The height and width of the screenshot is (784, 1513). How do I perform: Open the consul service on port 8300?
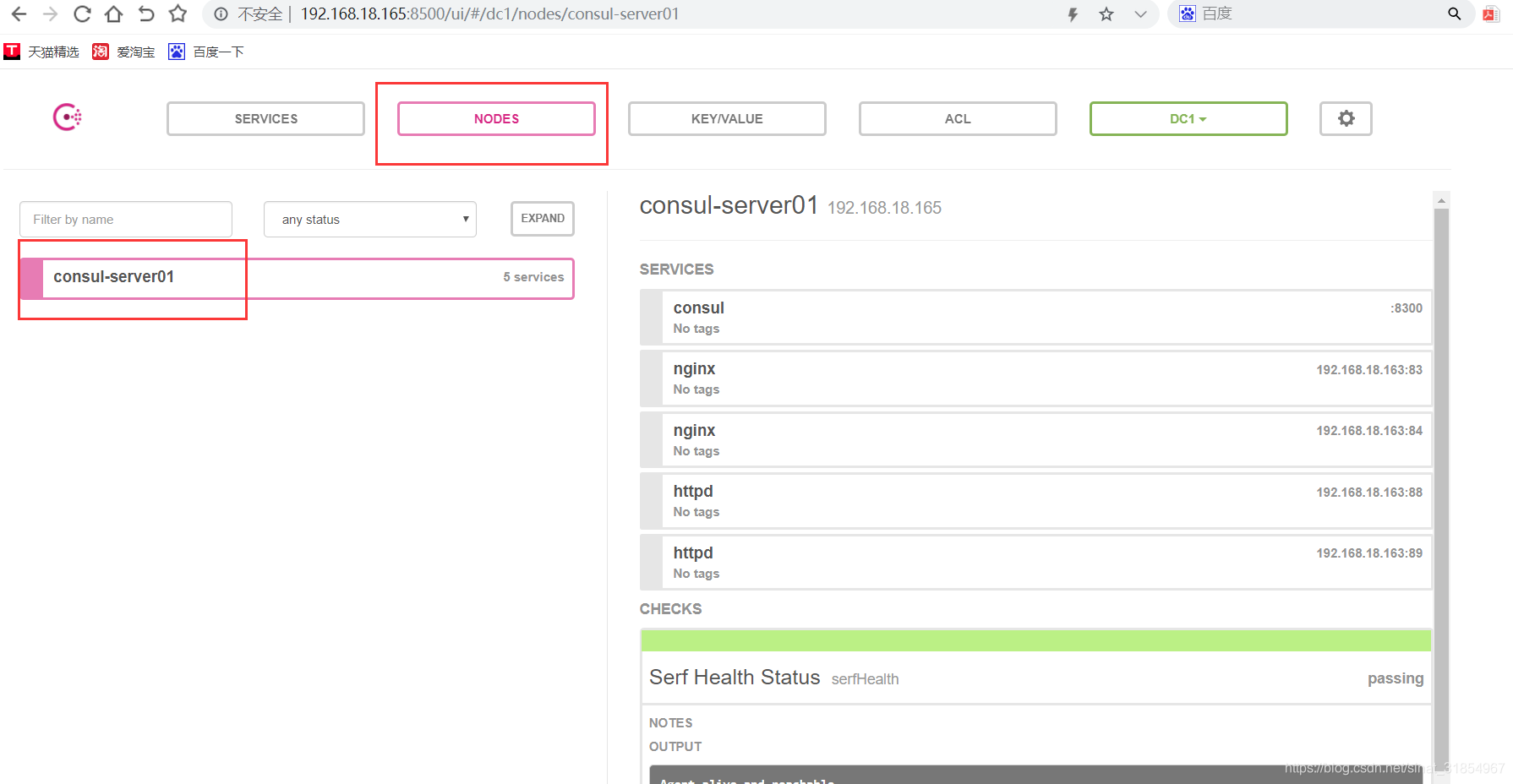click(1035, 317)
